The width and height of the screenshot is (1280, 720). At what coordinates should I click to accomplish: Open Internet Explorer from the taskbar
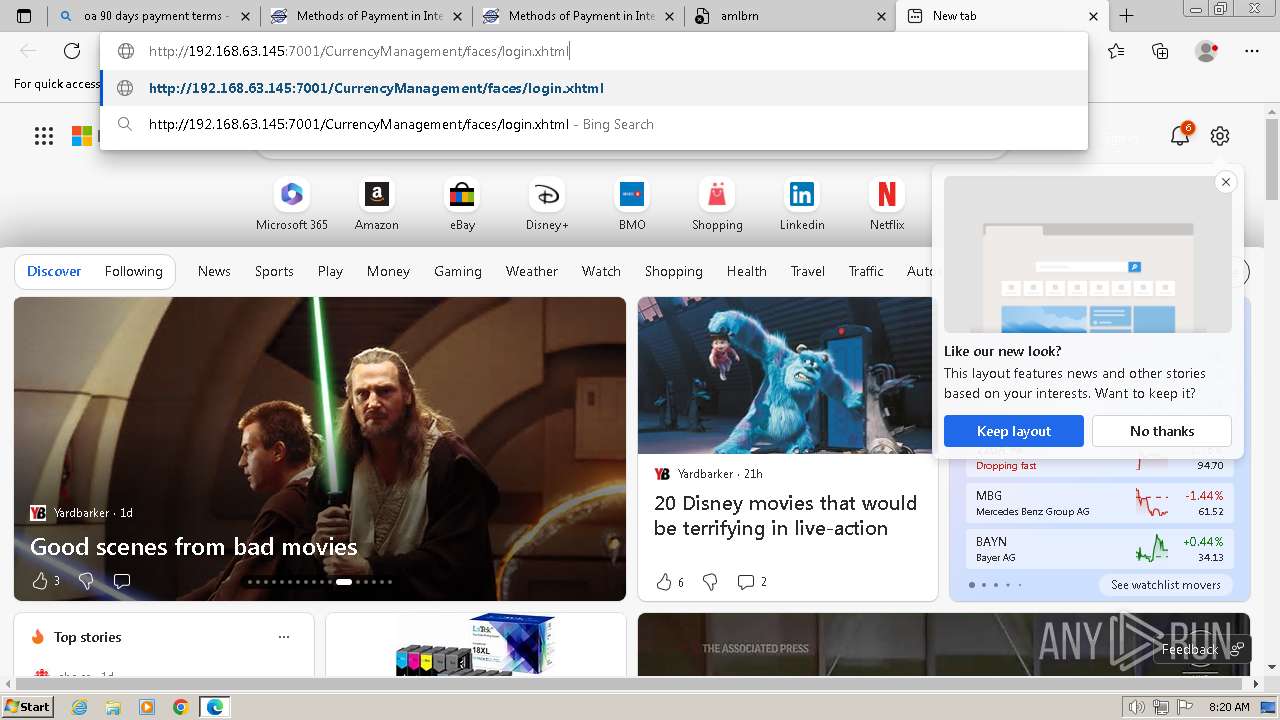pyautogui.click(x=79, y=707)
